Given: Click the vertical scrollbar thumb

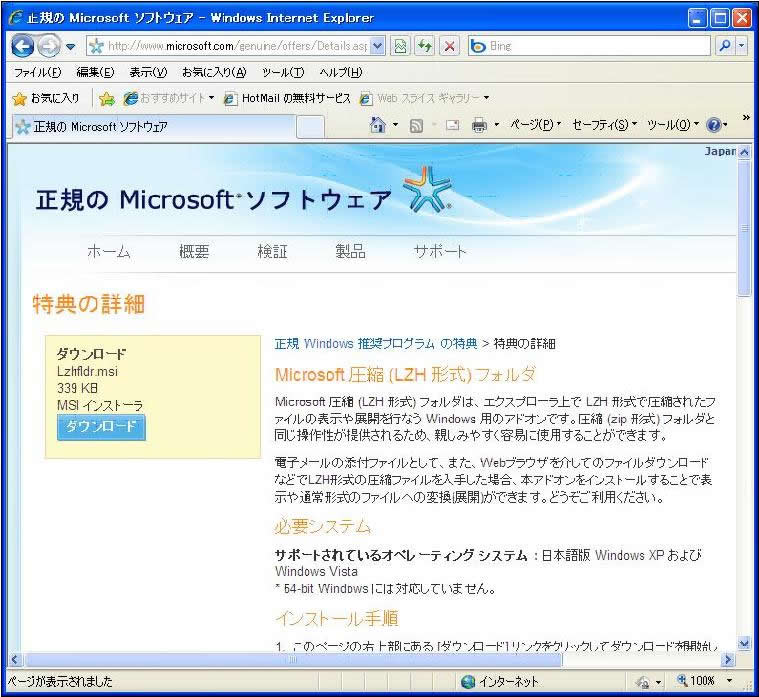Looking at the screenshot, I should click(744, 227).
